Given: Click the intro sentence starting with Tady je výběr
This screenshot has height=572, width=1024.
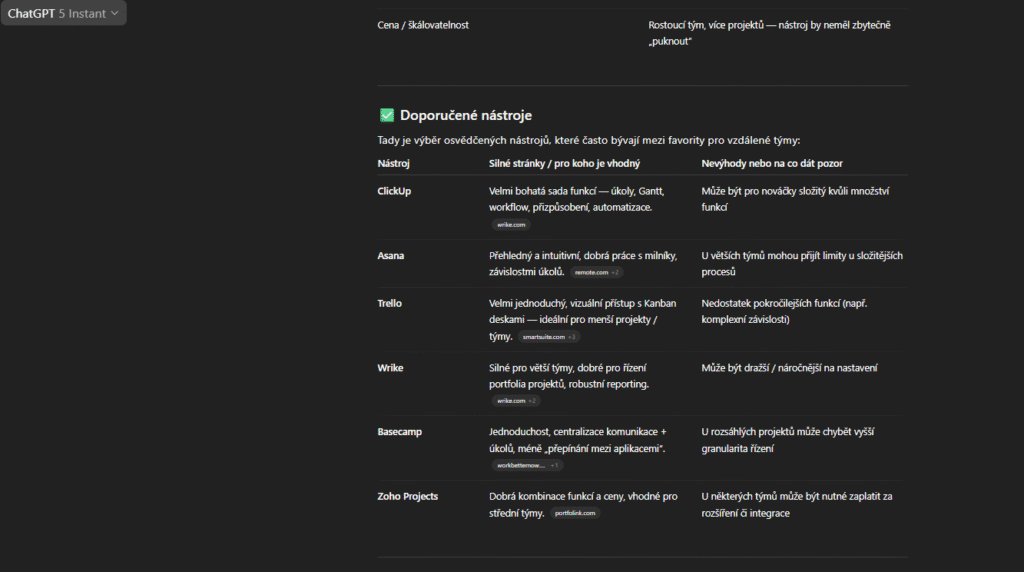Looking at the screenshot, I should pos(588,140).
